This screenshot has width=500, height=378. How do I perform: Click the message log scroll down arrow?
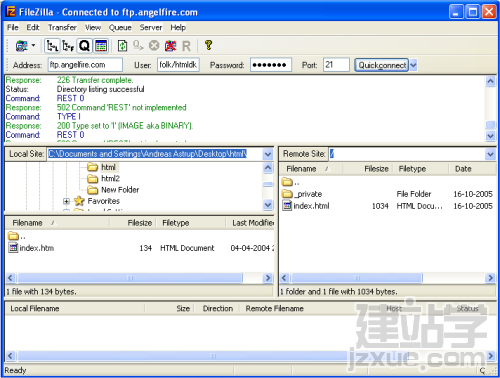pyautogui.click(x=490, y=136)
